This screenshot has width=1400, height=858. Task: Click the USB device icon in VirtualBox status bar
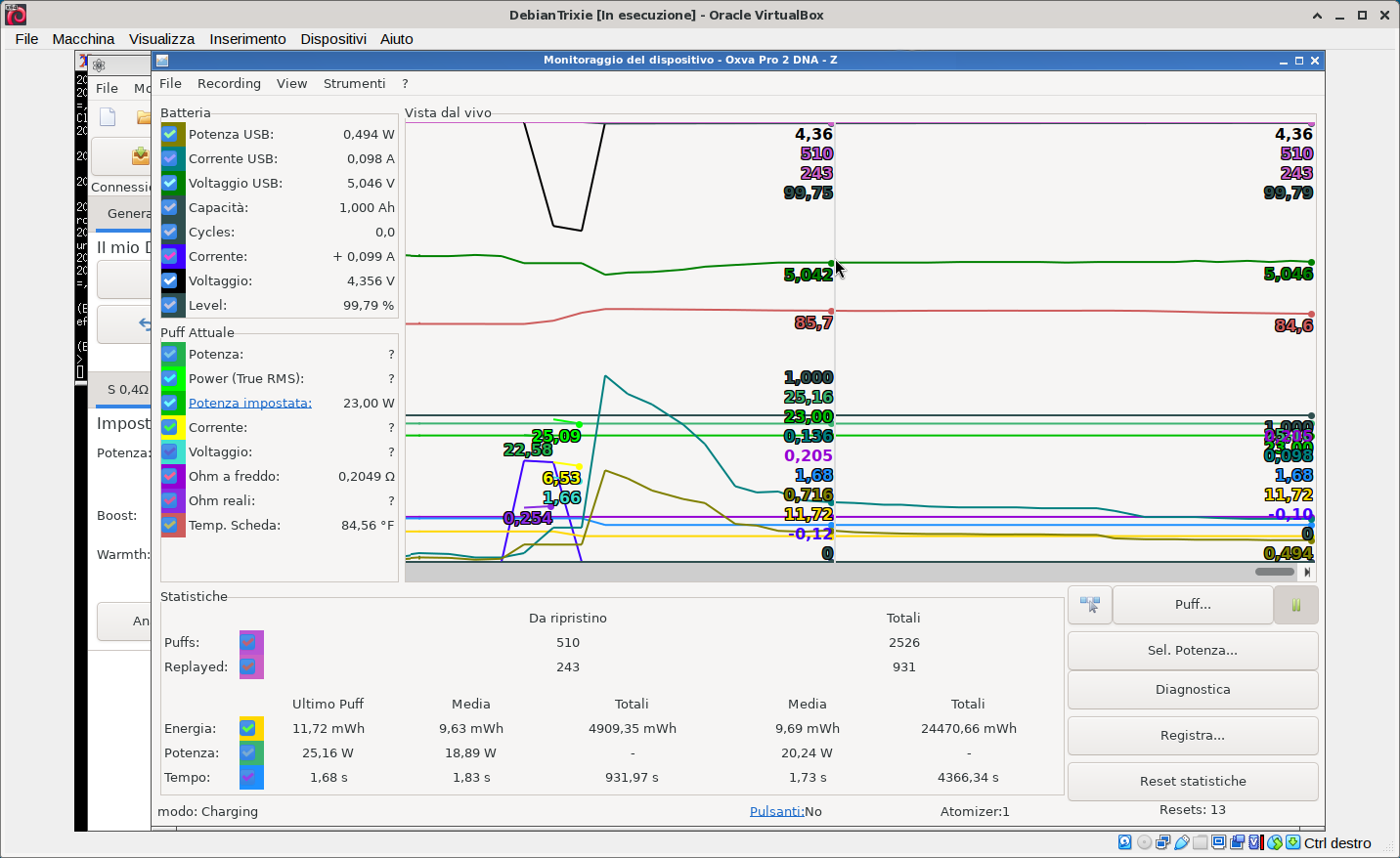pos(1182,842)
